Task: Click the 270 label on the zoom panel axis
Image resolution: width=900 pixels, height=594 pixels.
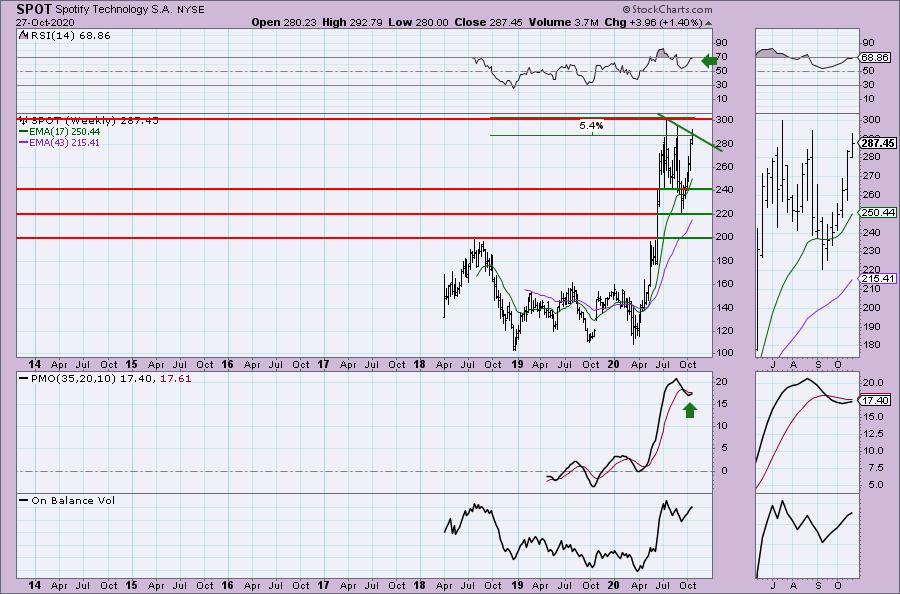Action: (871, 175)
